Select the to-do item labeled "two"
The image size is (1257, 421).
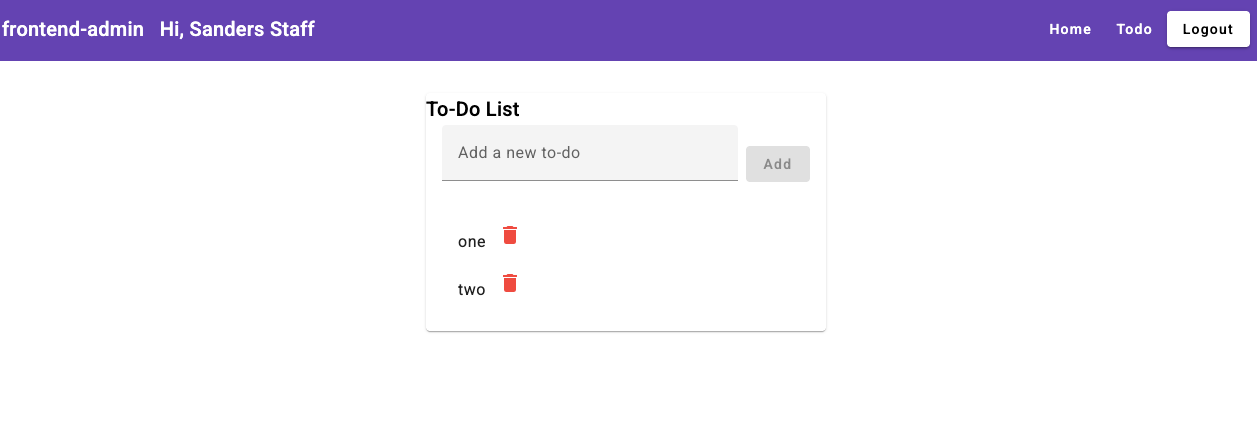(x=472, y=289)
